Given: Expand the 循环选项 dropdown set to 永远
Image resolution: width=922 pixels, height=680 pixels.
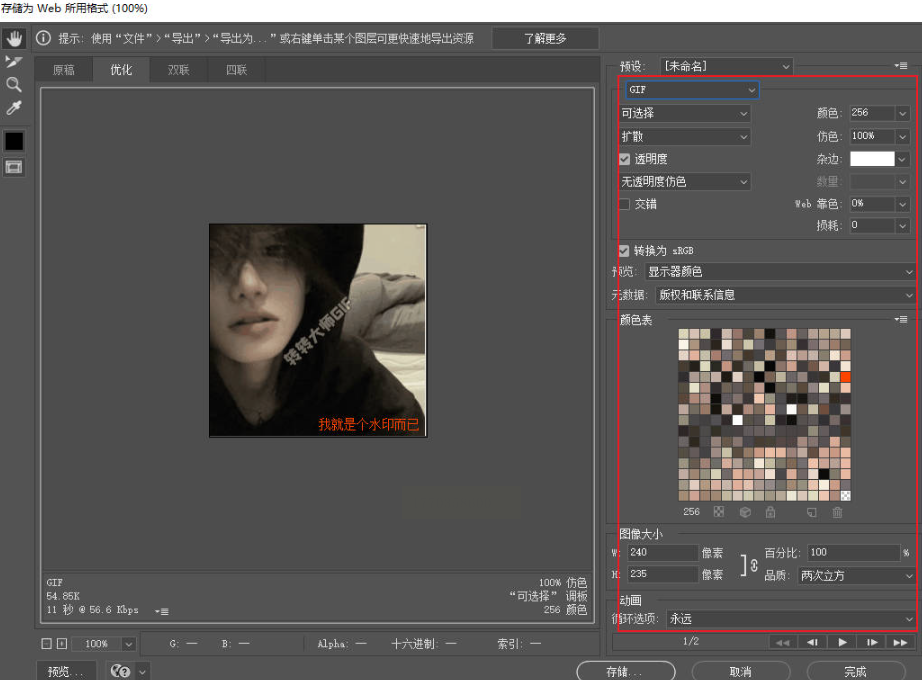Looking at the screenshot, I should pos(790,619).
